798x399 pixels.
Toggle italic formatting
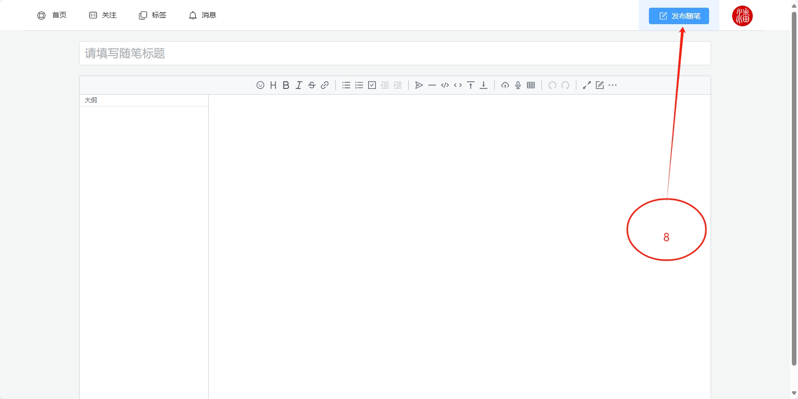pyautogui.click(x=299, y=86)
